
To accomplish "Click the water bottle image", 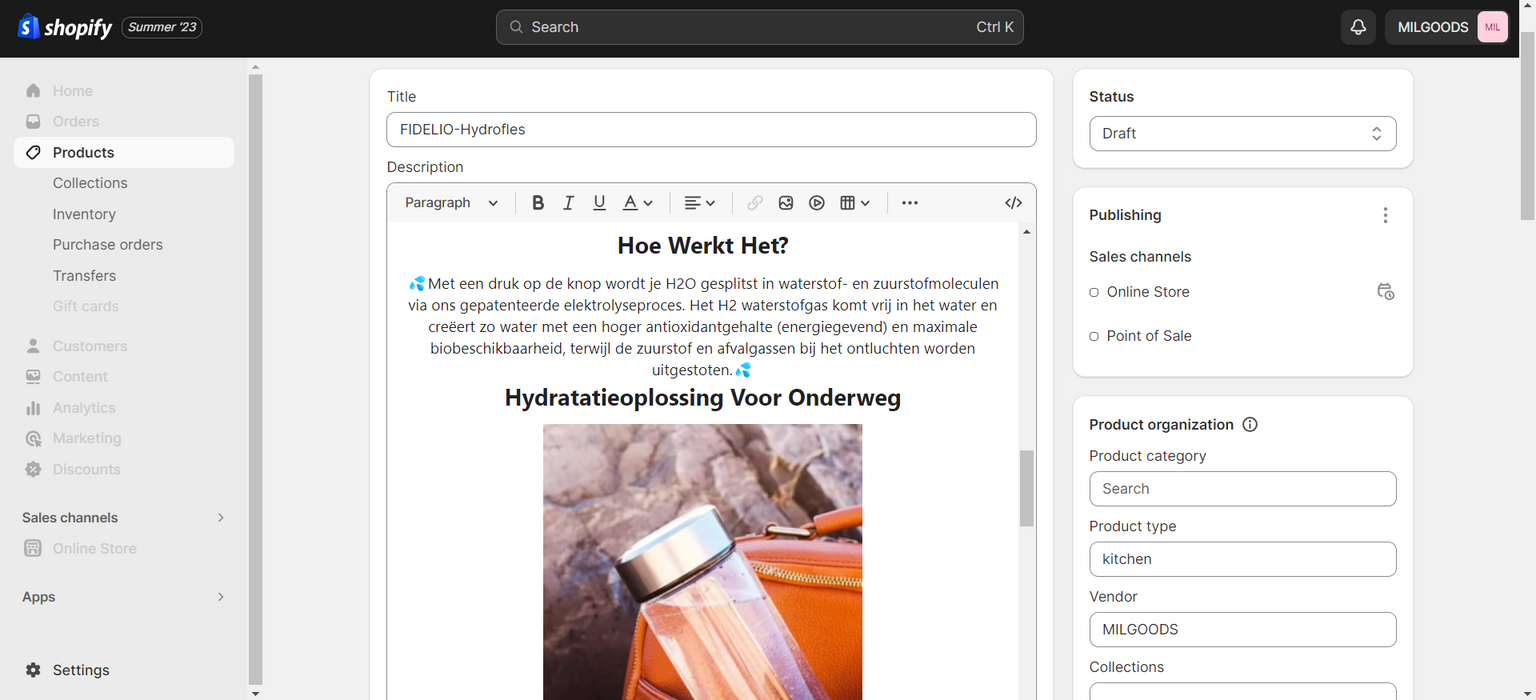I will tap(703, 561).
